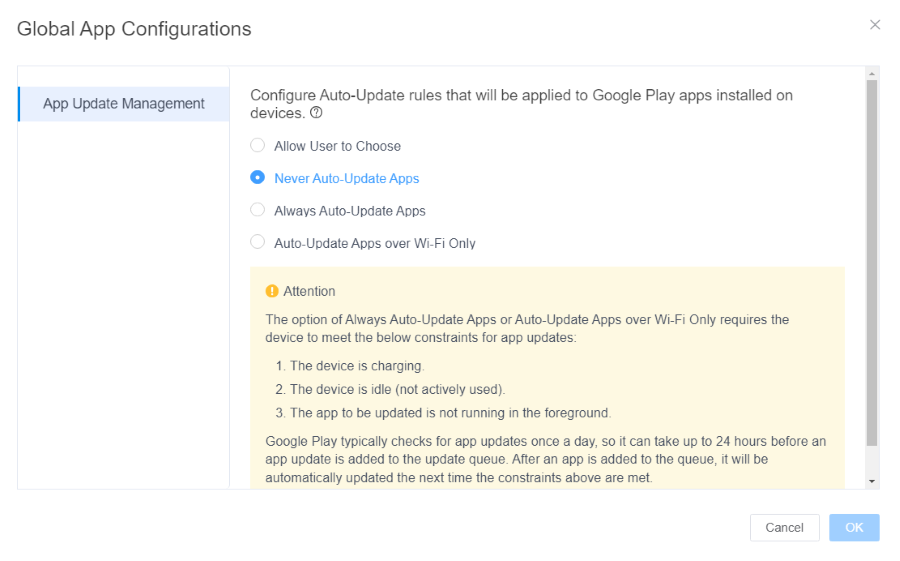Click the 'requires the device to meet' paragraph
900x561 pixels.
point(527,328)
